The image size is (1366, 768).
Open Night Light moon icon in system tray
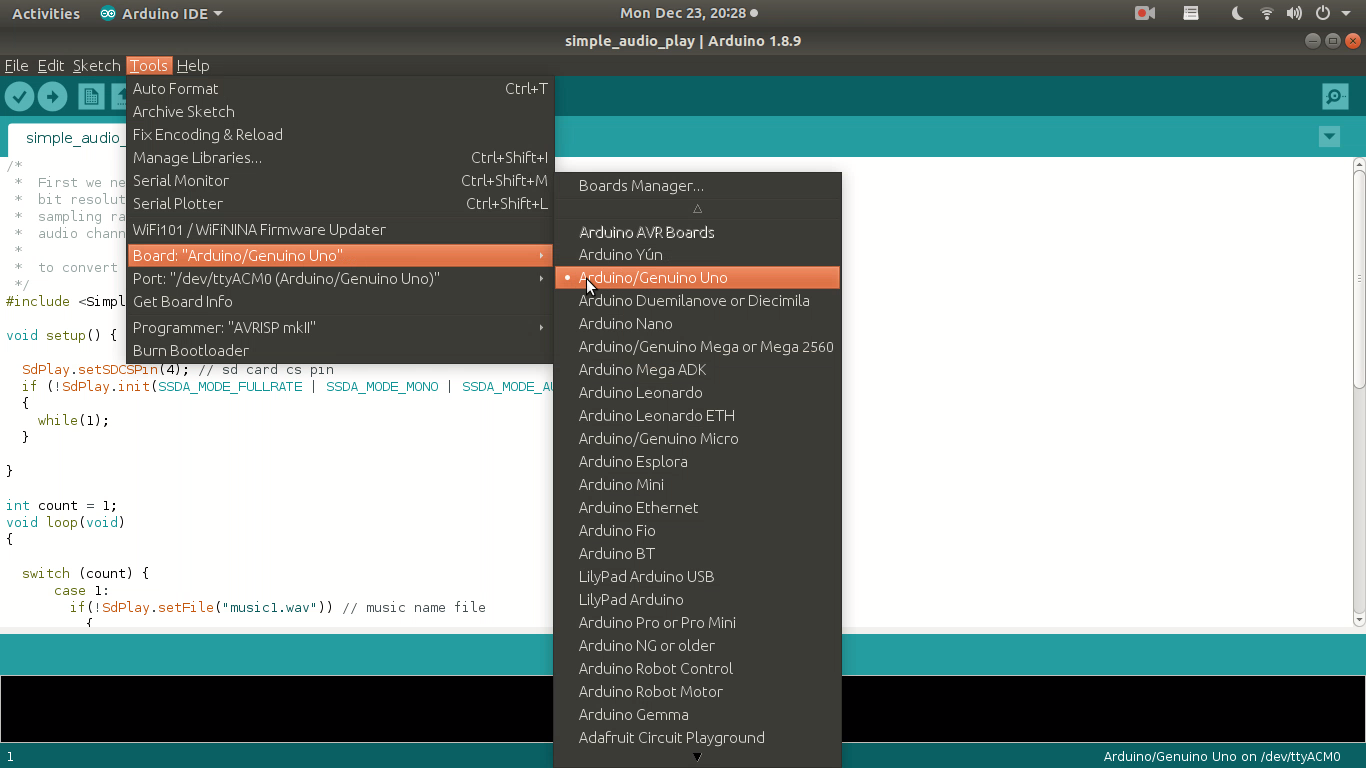tap(1237, 13)
